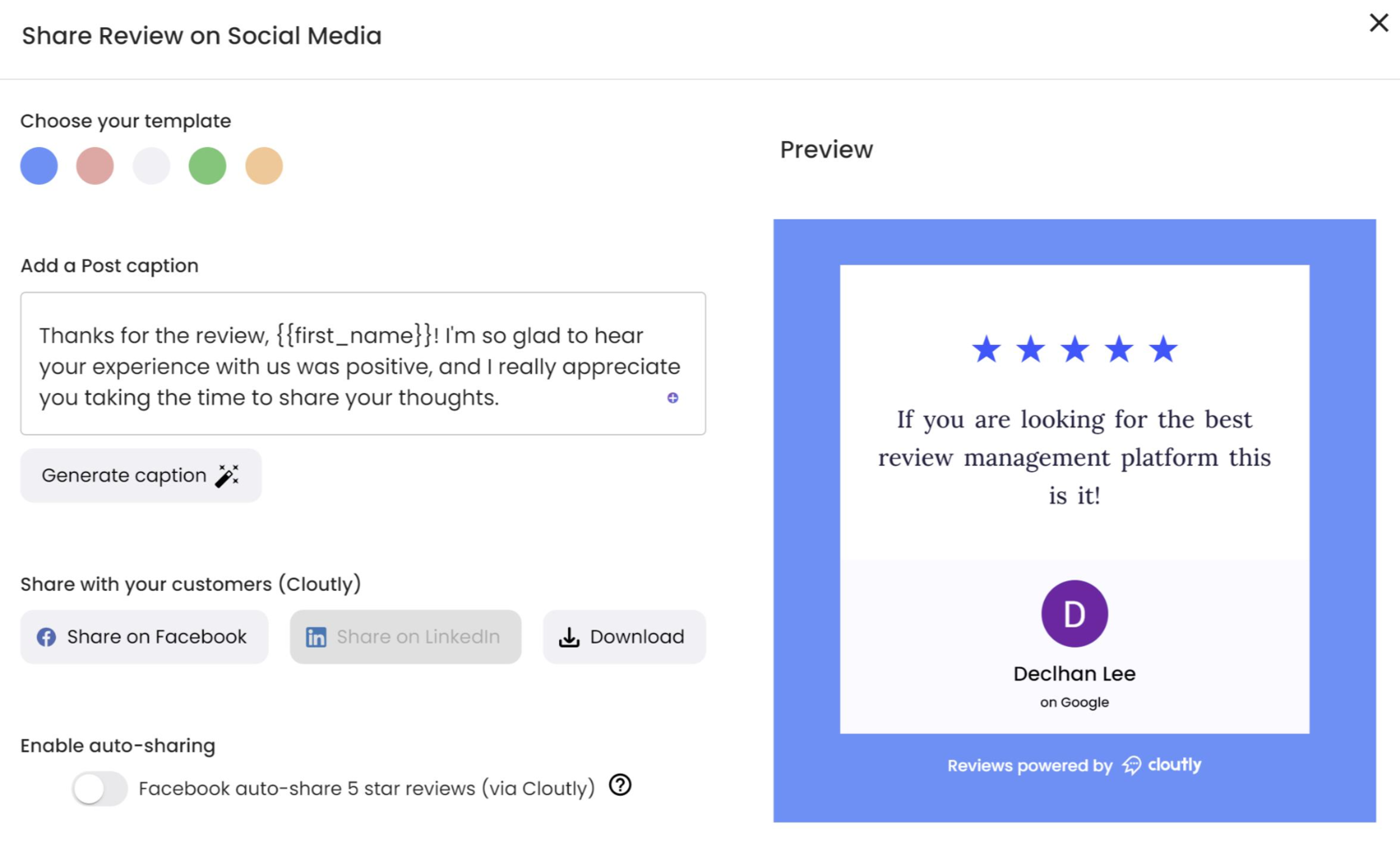Viewport: 1400px width, 844px height.
Task: Click the cloutly logo in preview footer
Action: 1162,765
